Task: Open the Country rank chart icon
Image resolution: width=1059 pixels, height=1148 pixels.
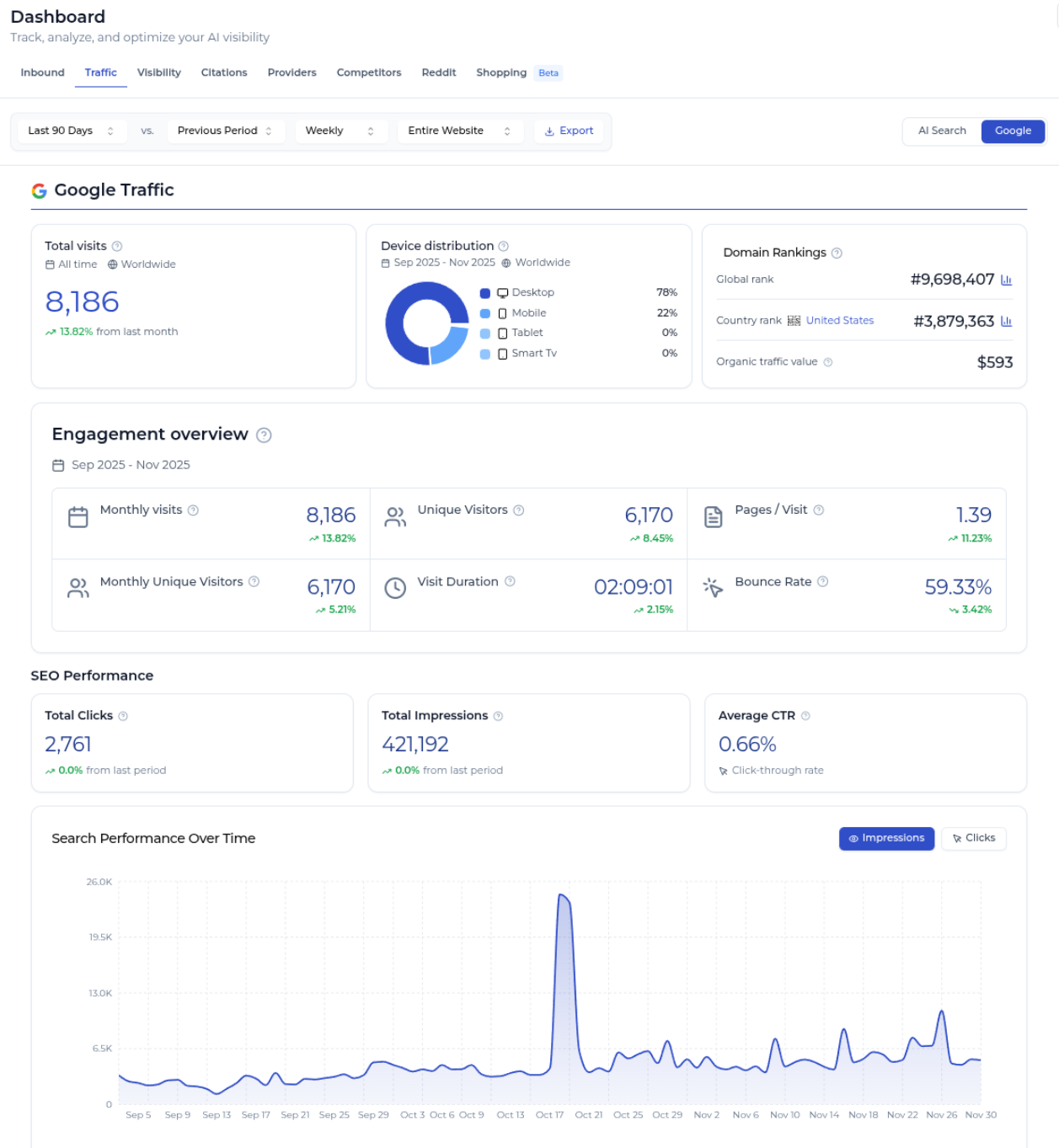Action: [x=1006, y=321]
